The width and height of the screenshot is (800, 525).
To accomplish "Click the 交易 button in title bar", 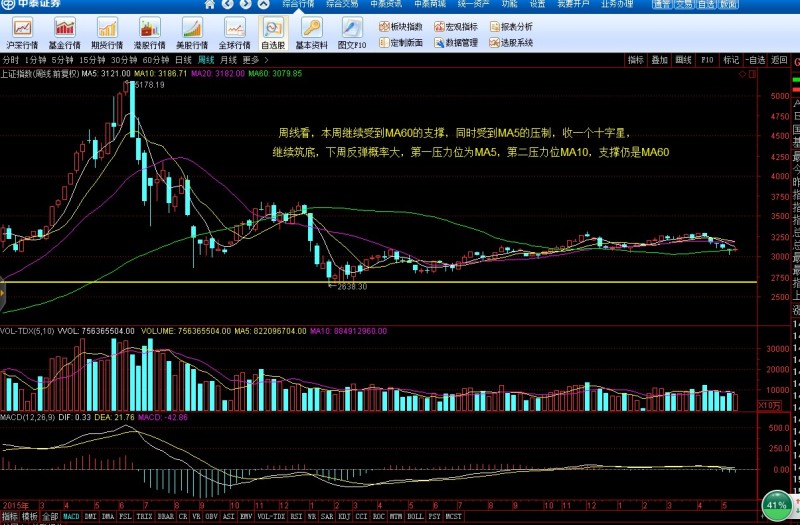I will (x=684, y=4).
